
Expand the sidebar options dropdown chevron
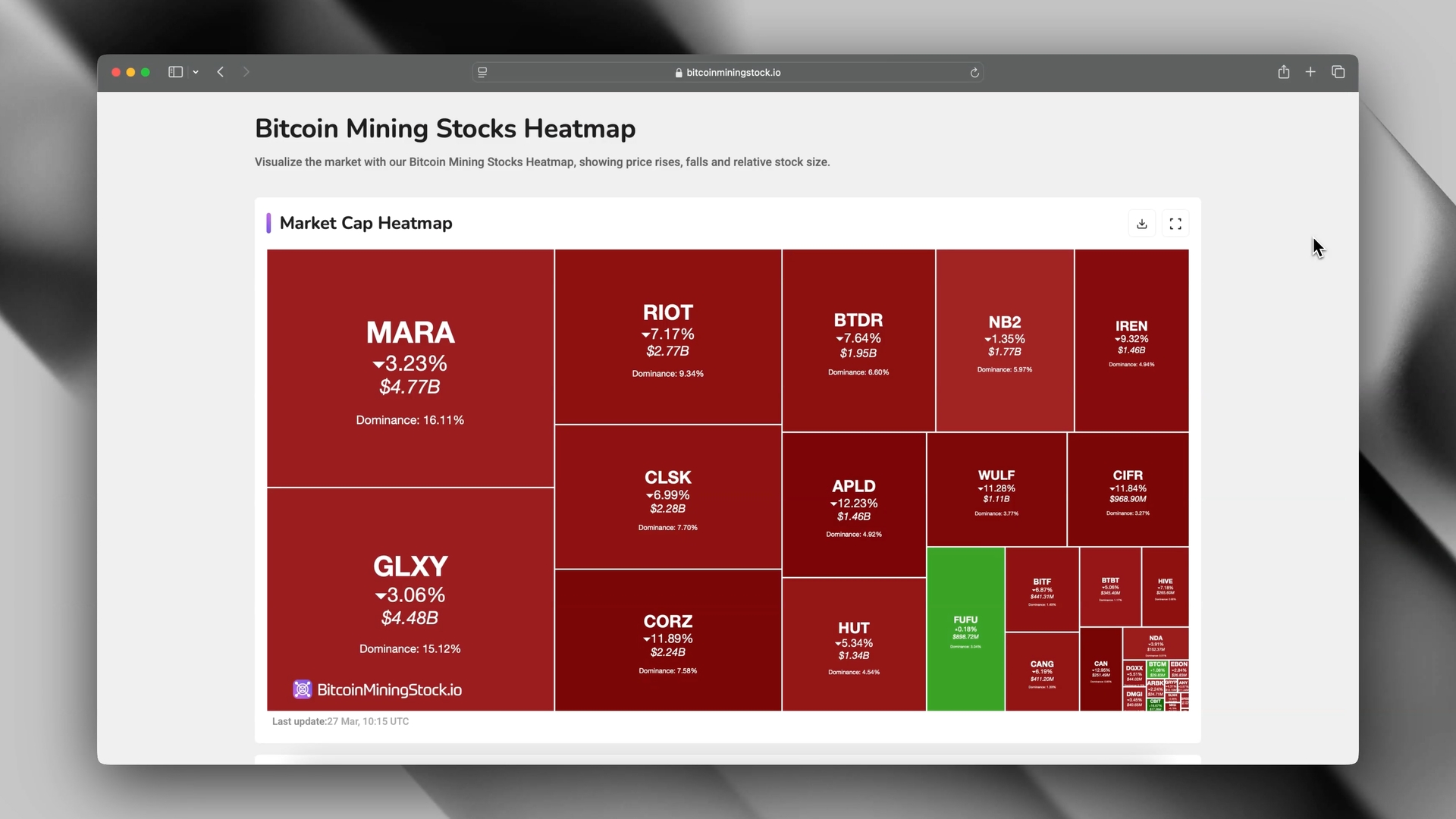coord(196,72)
